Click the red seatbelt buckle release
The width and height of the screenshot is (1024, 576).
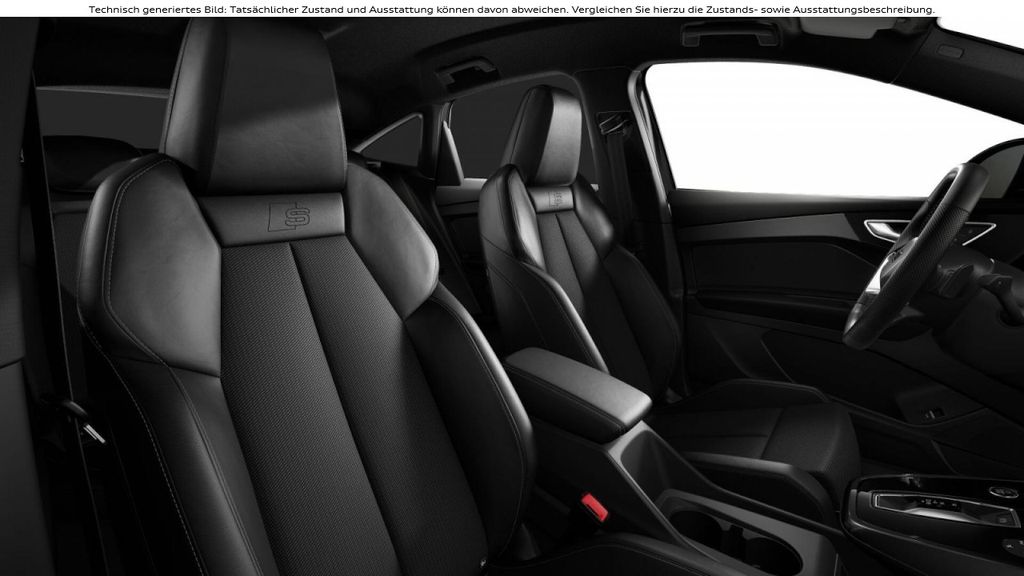[594, 508]
